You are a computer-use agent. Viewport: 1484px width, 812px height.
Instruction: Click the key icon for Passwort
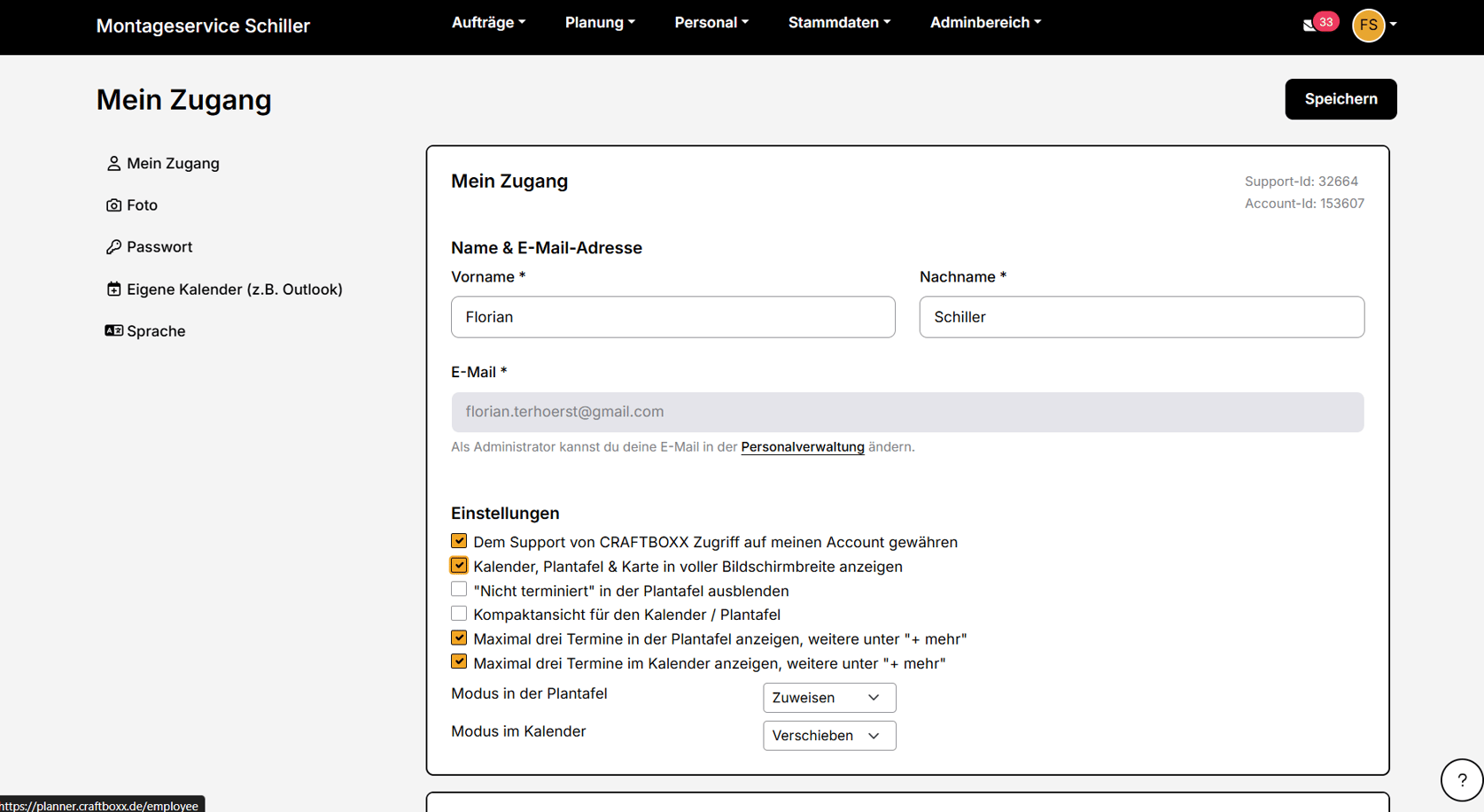tap(113, 247)
